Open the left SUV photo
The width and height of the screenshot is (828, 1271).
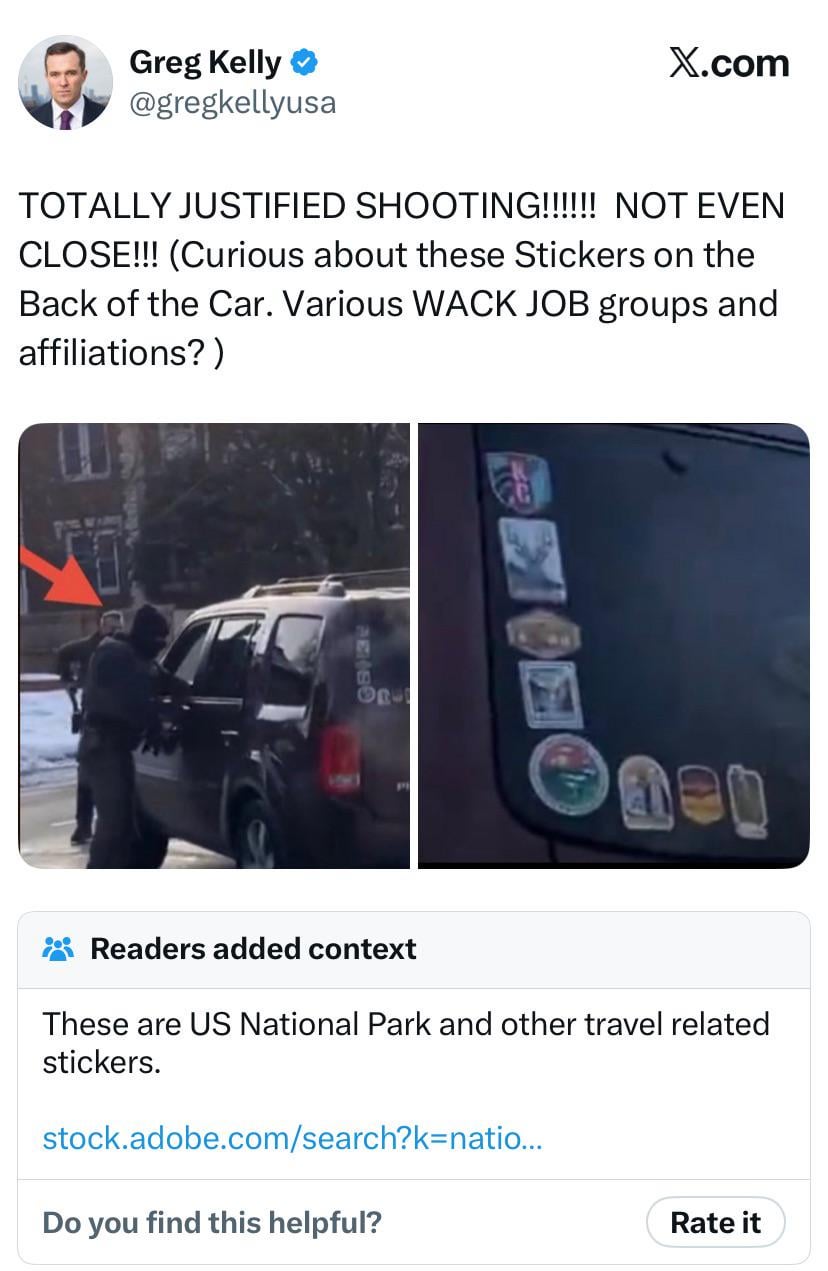214,645
